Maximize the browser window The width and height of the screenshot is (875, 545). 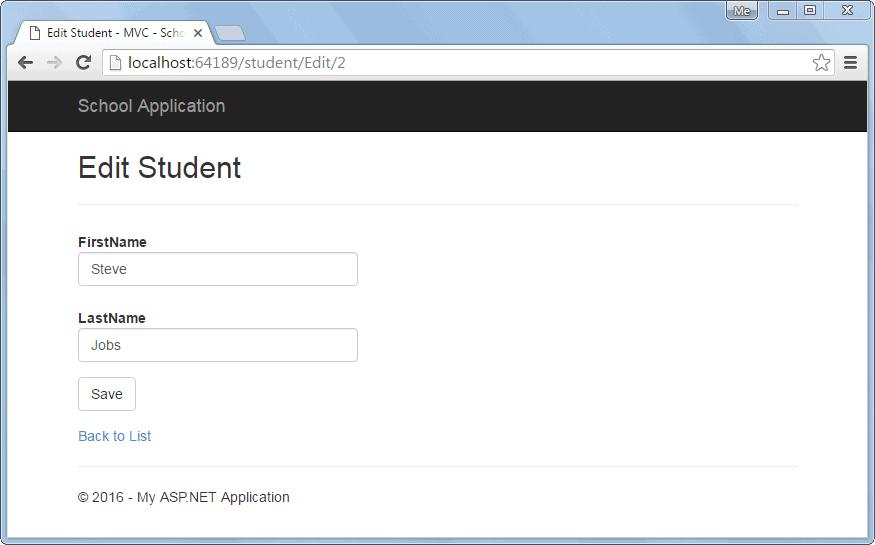[811, 11]
